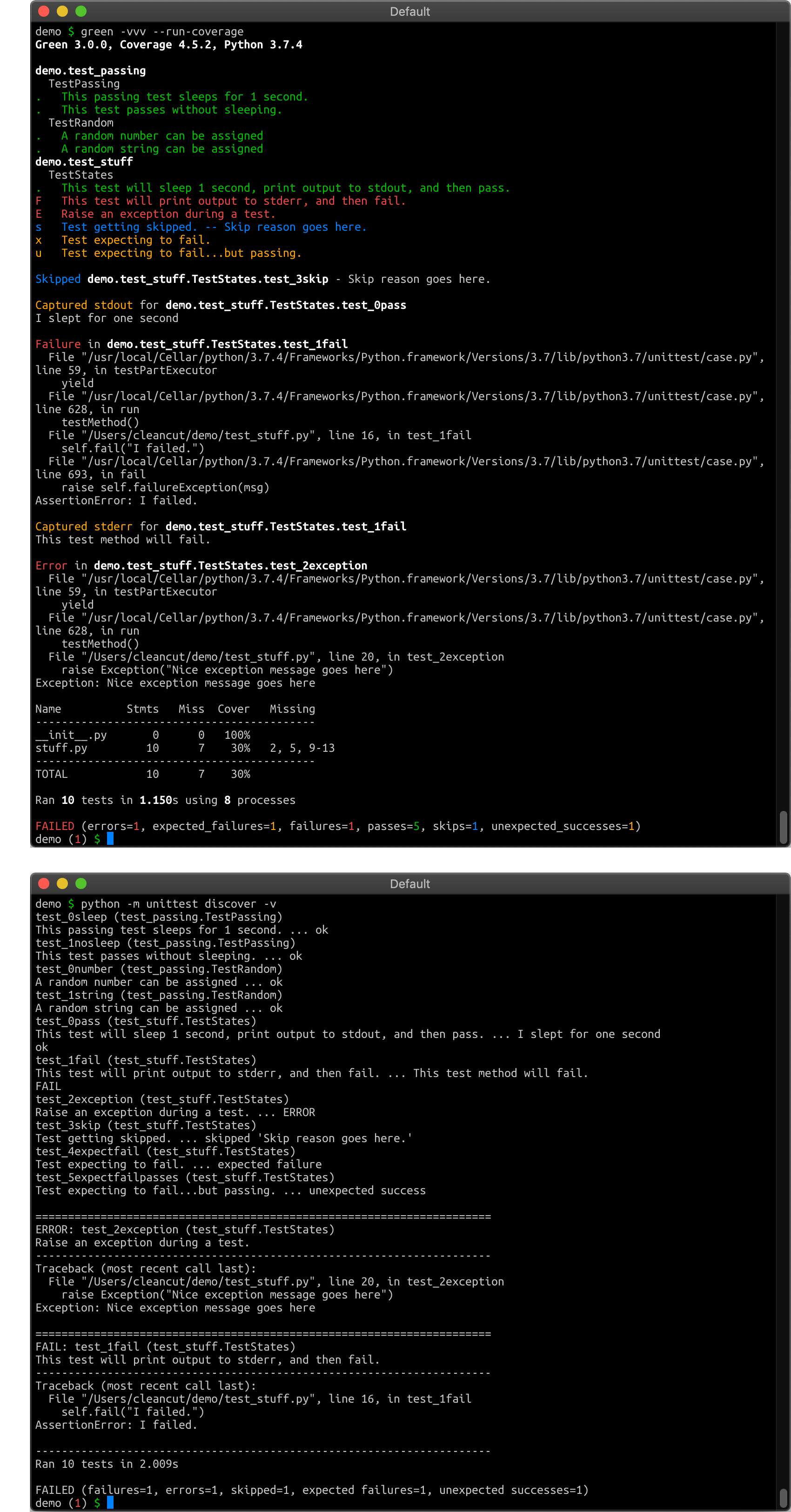
Task: Click the bottom terminal's yellow minimize button
Action: (x=62, y=883)
